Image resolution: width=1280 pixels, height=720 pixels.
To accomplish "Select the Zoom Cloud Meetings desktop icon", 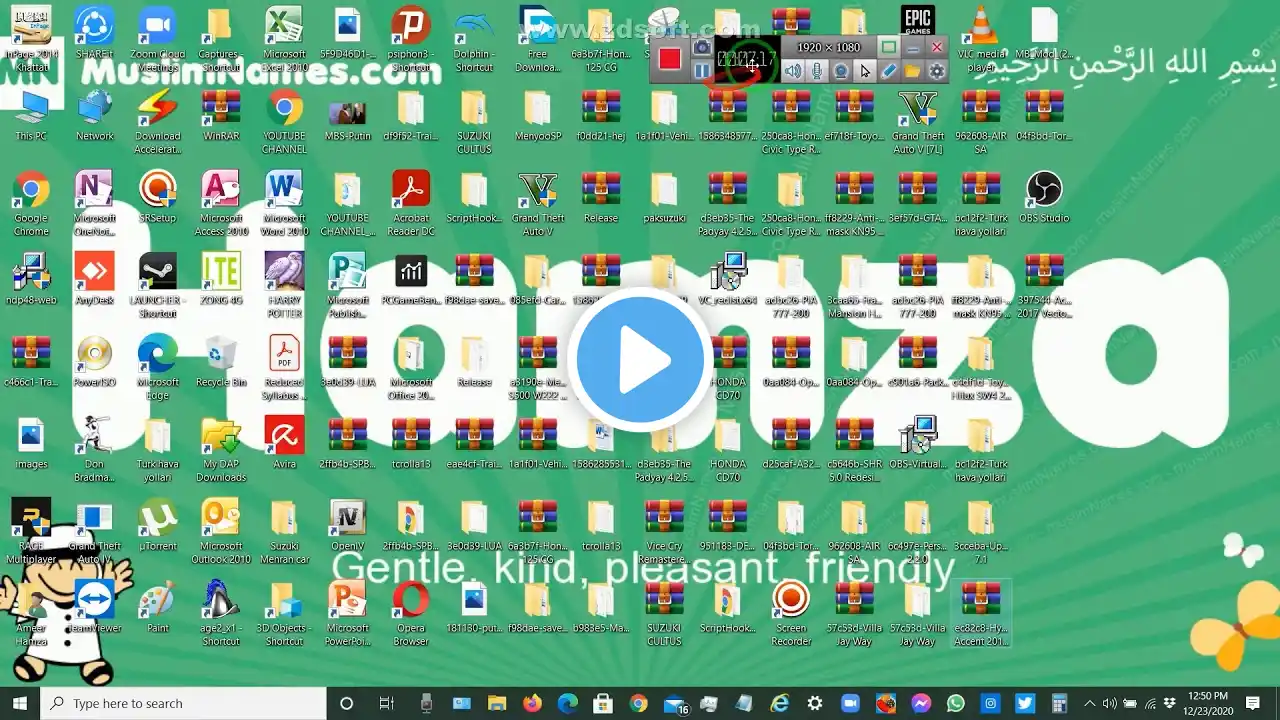I will 158,40.
